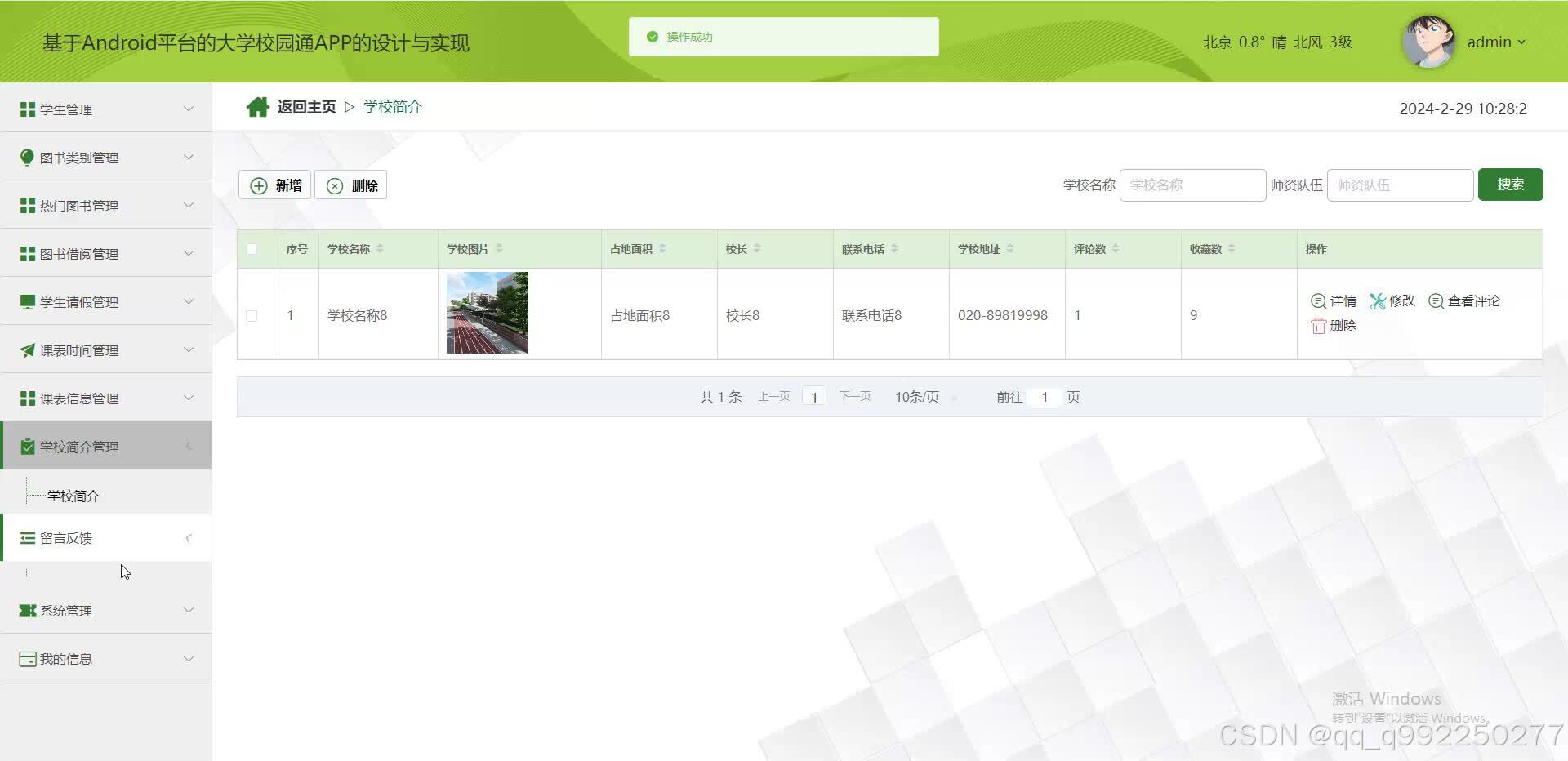
Task: Collapse the 学校简介管理 menu chevron
Action: (189, 446)
